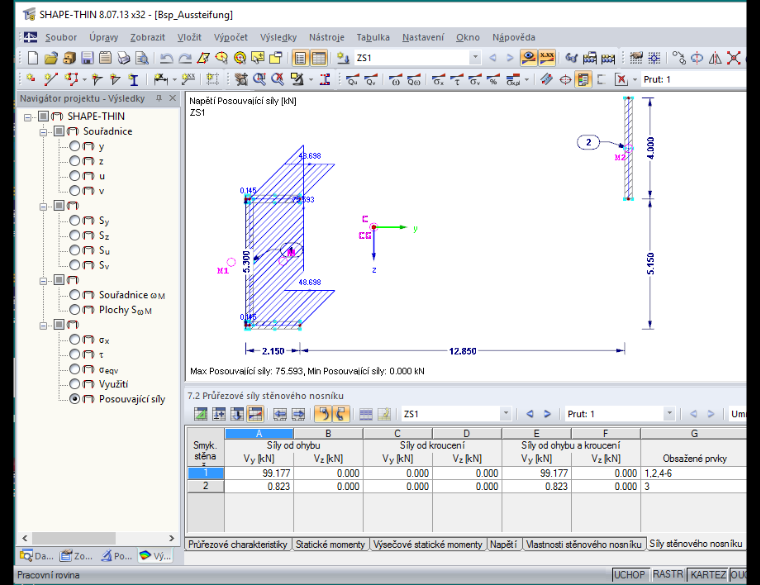760x585 pixels.
Task: Close the Navigátor projektu panel
Action: click(173, 98)
